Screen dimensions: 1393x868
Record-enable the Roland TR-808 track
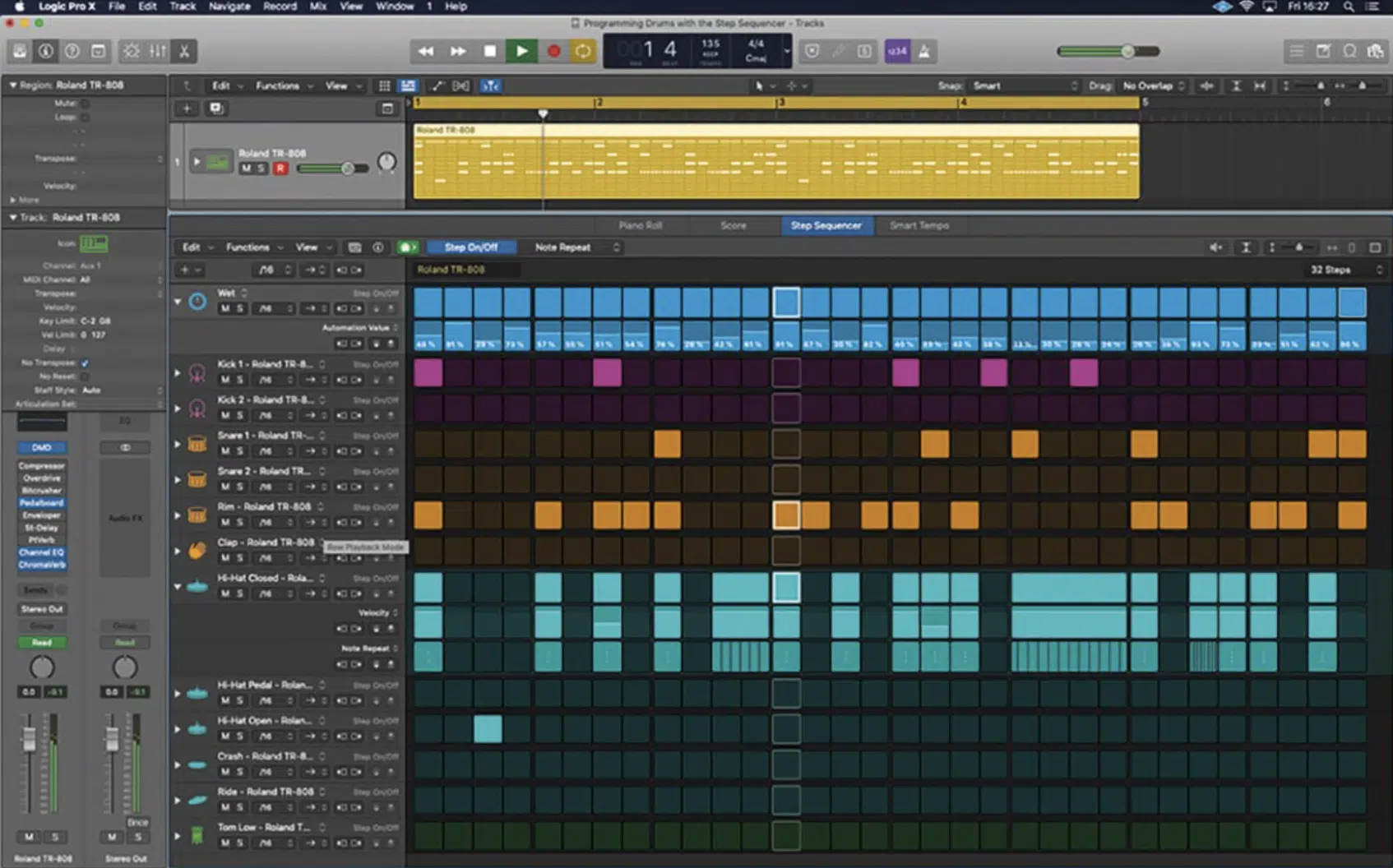pyautogui.click(x=280, y=169)
